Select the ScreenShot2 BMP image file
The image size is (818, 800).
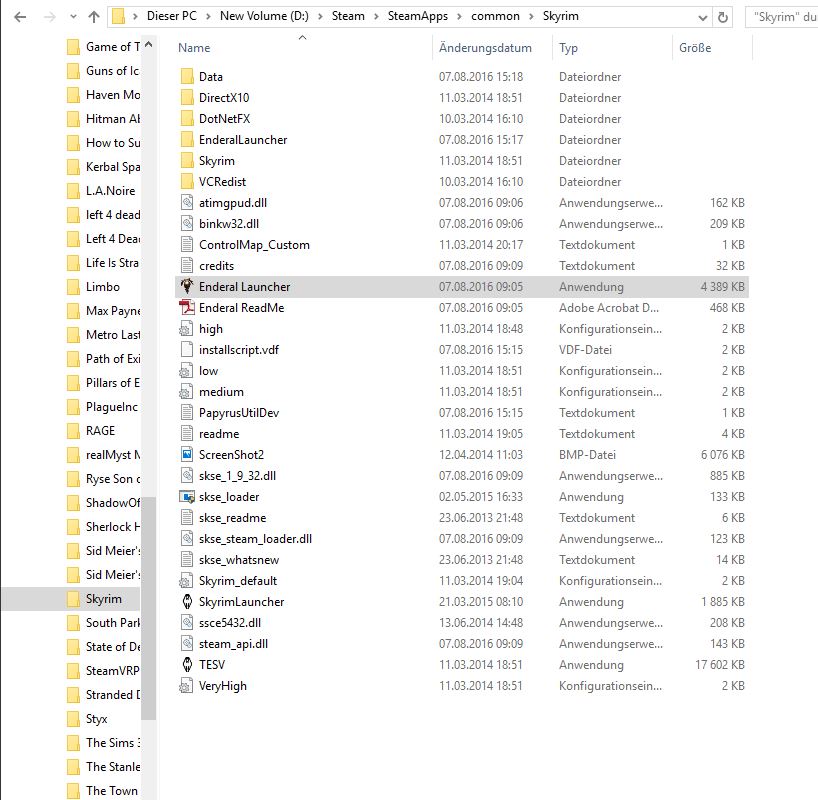[231, 455]
